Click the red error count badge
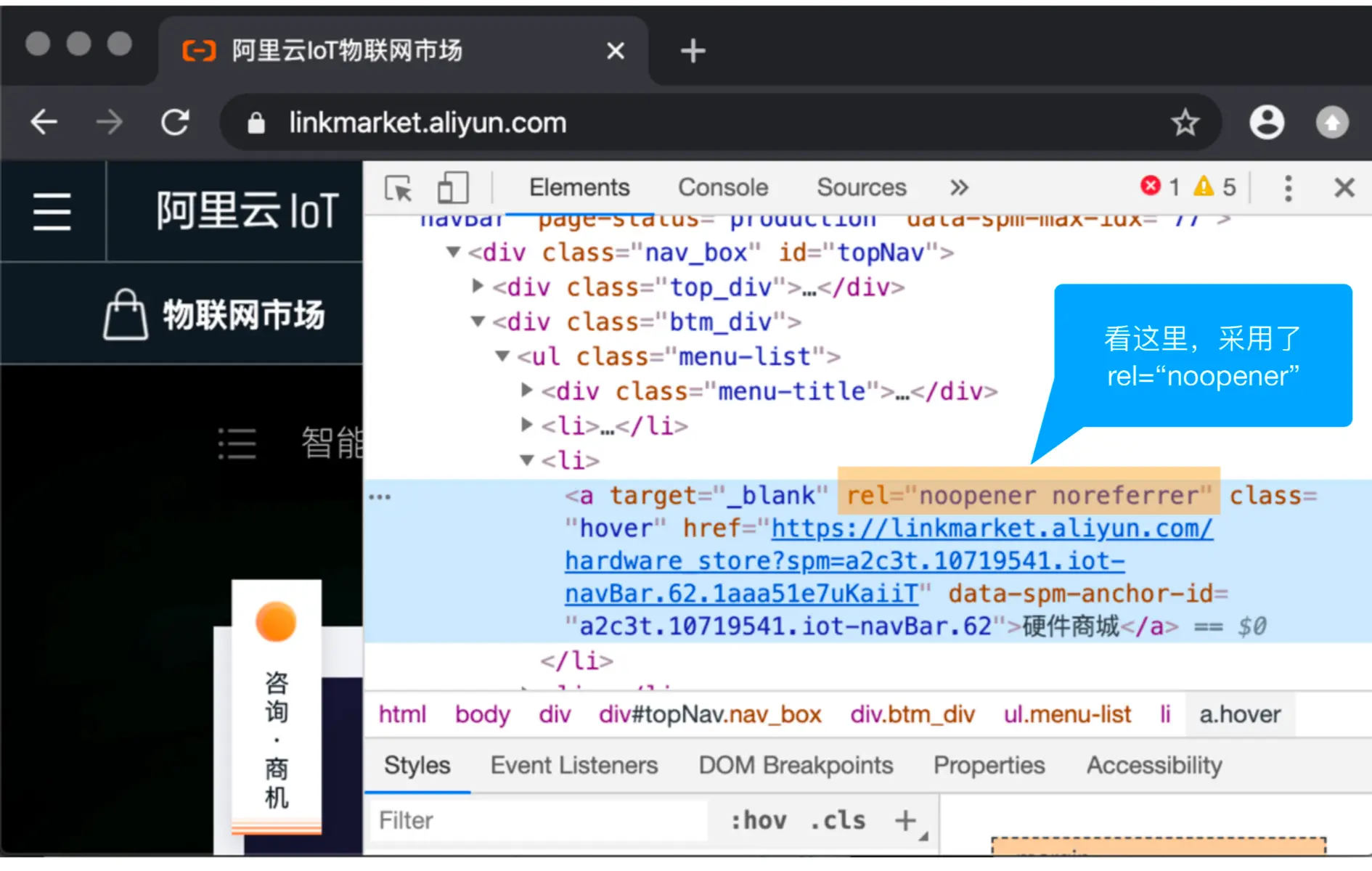 (x=1159, y=187)
